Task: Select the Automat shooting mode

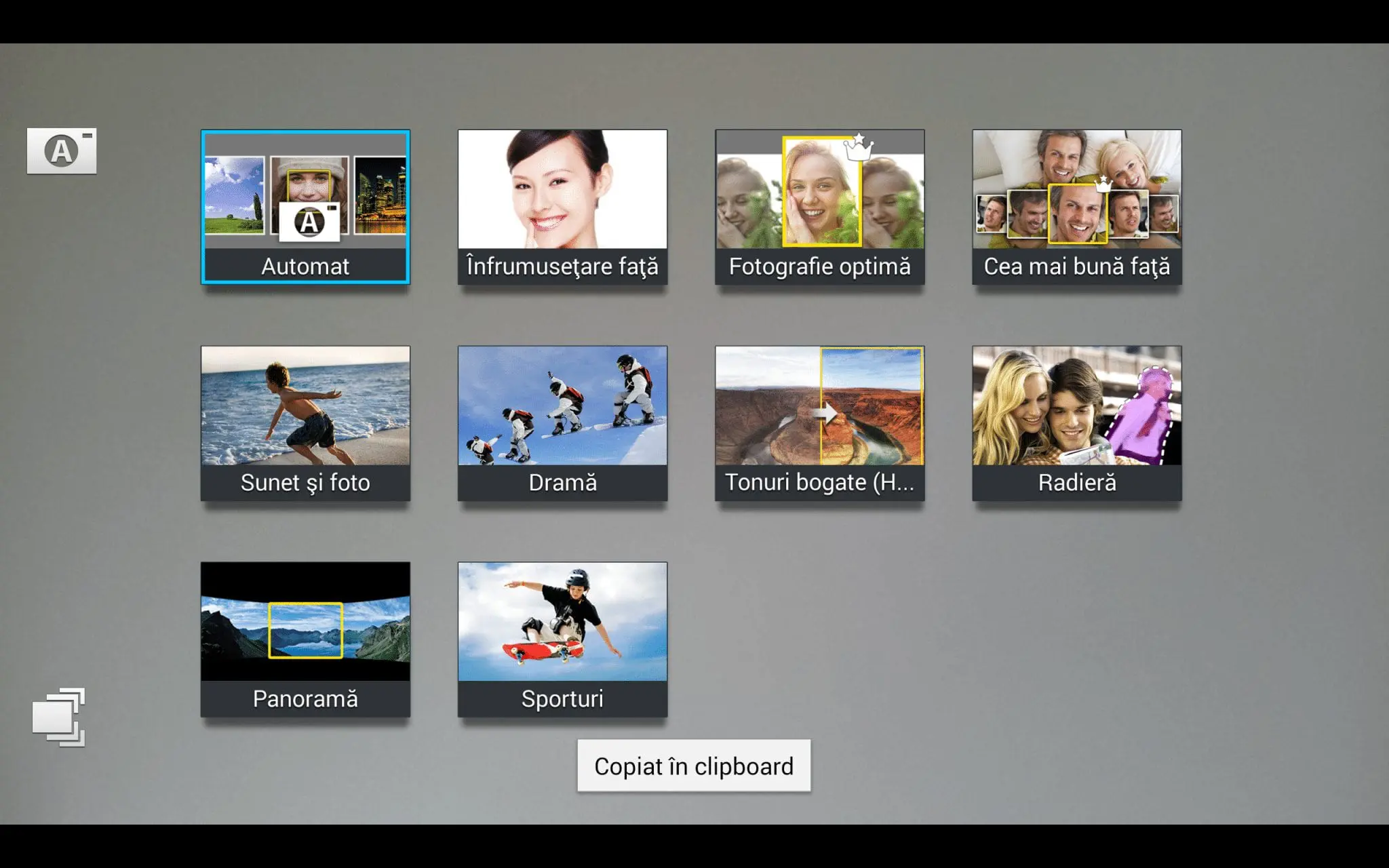Action: click(x=305, y=207)
